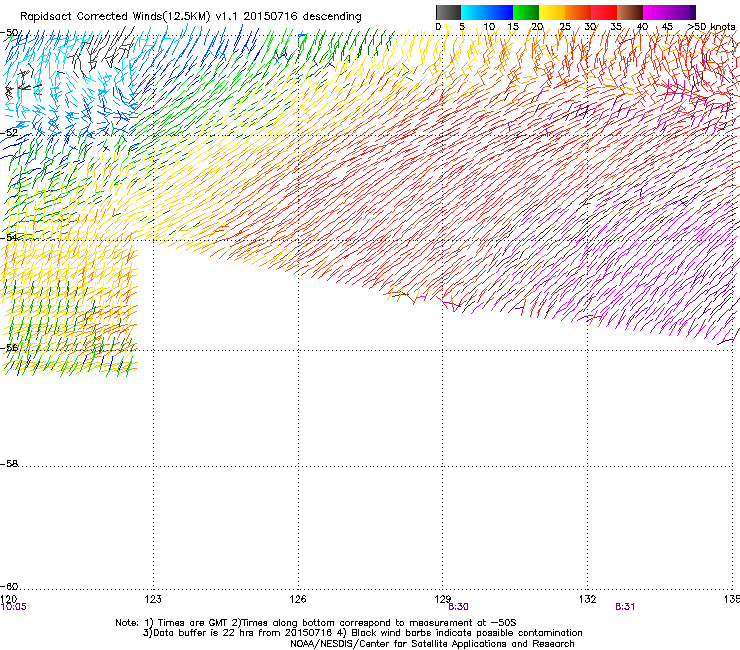Viewport: 740px width, 650px height.
Task: Click the cyan 5–10 knots color segment
Action: (474, 12)
